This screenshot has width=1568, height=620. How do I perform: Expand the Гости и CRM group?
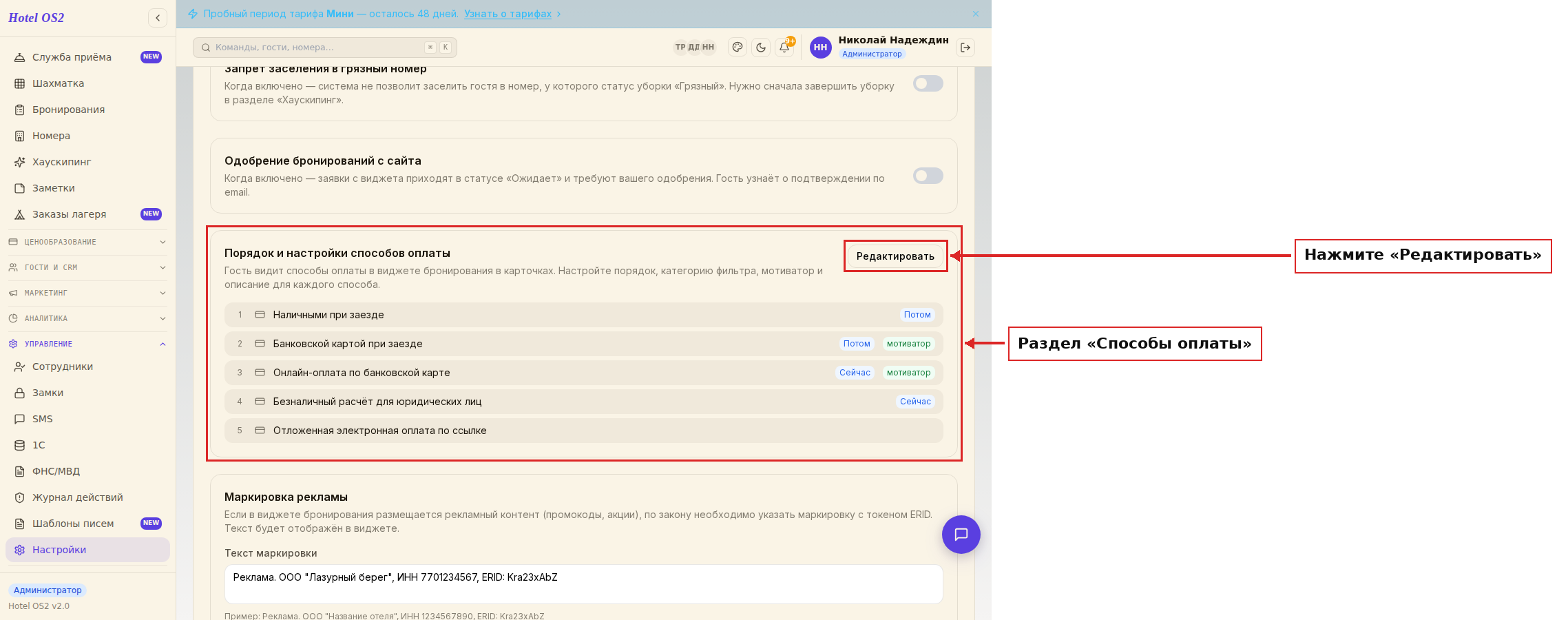[x=87, y=267]
